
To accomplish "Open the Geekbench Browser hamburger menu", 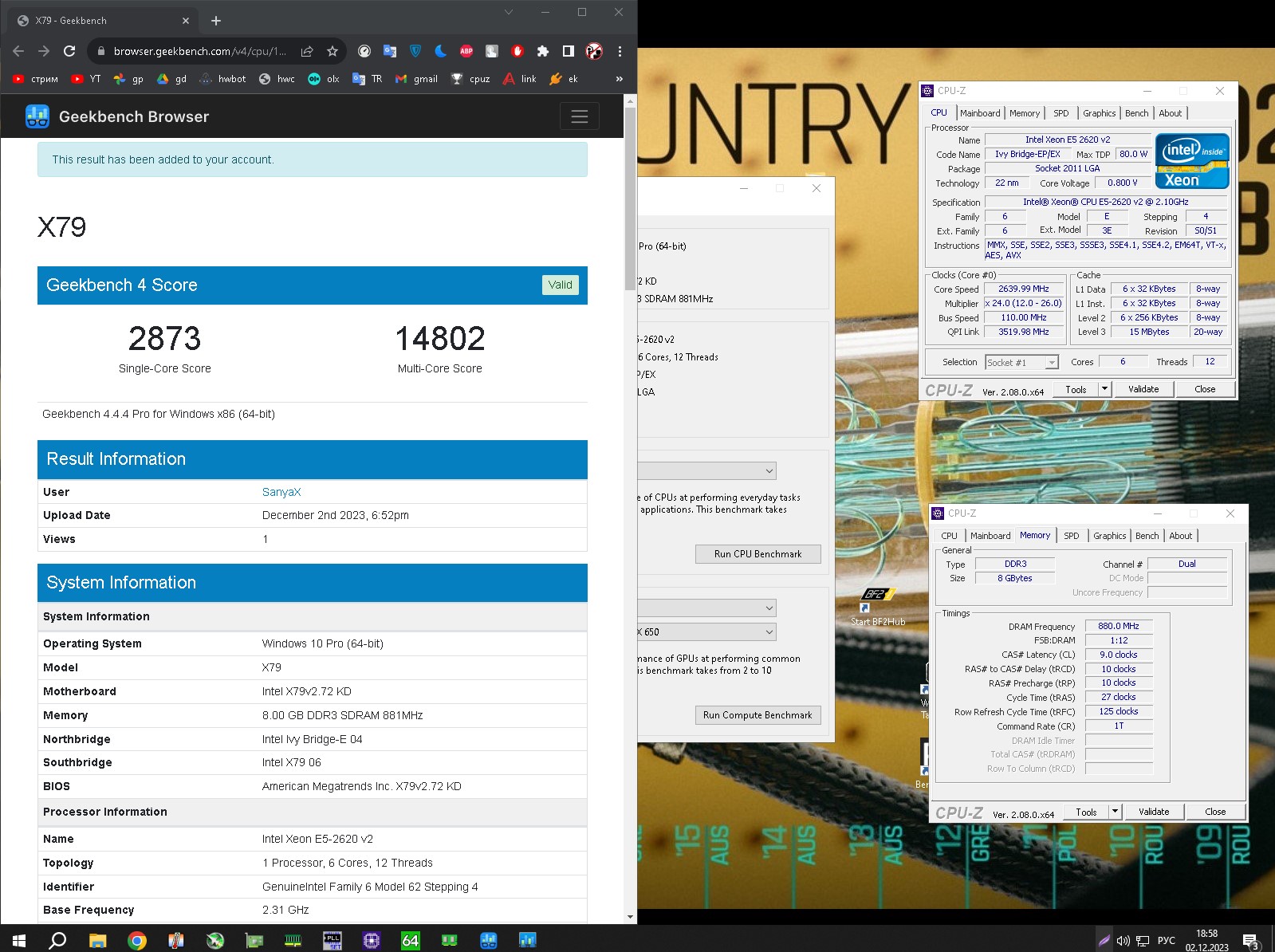I will [580, 117].
